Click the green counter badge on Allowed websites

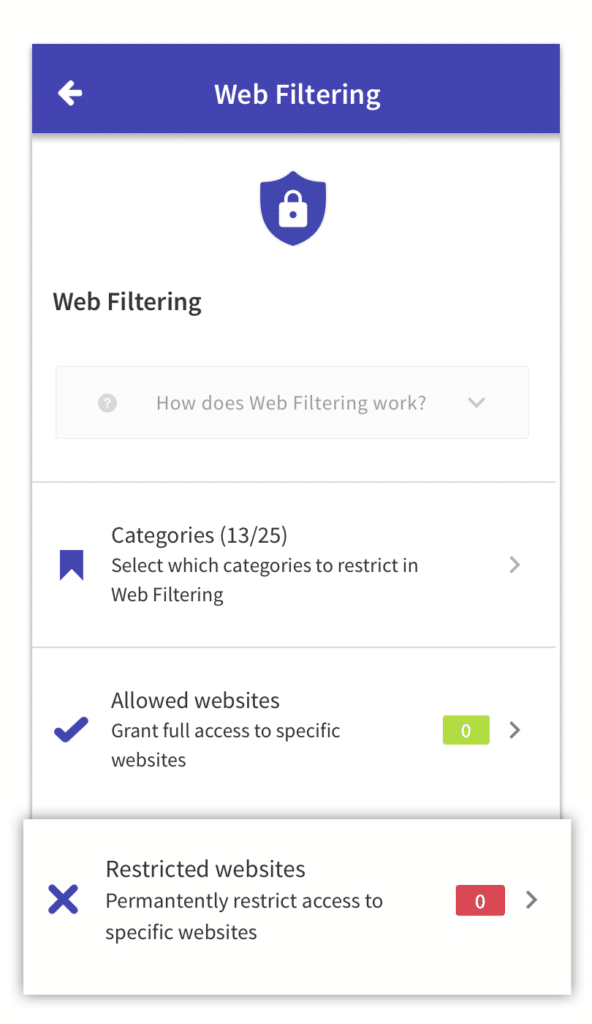[465, 730]
